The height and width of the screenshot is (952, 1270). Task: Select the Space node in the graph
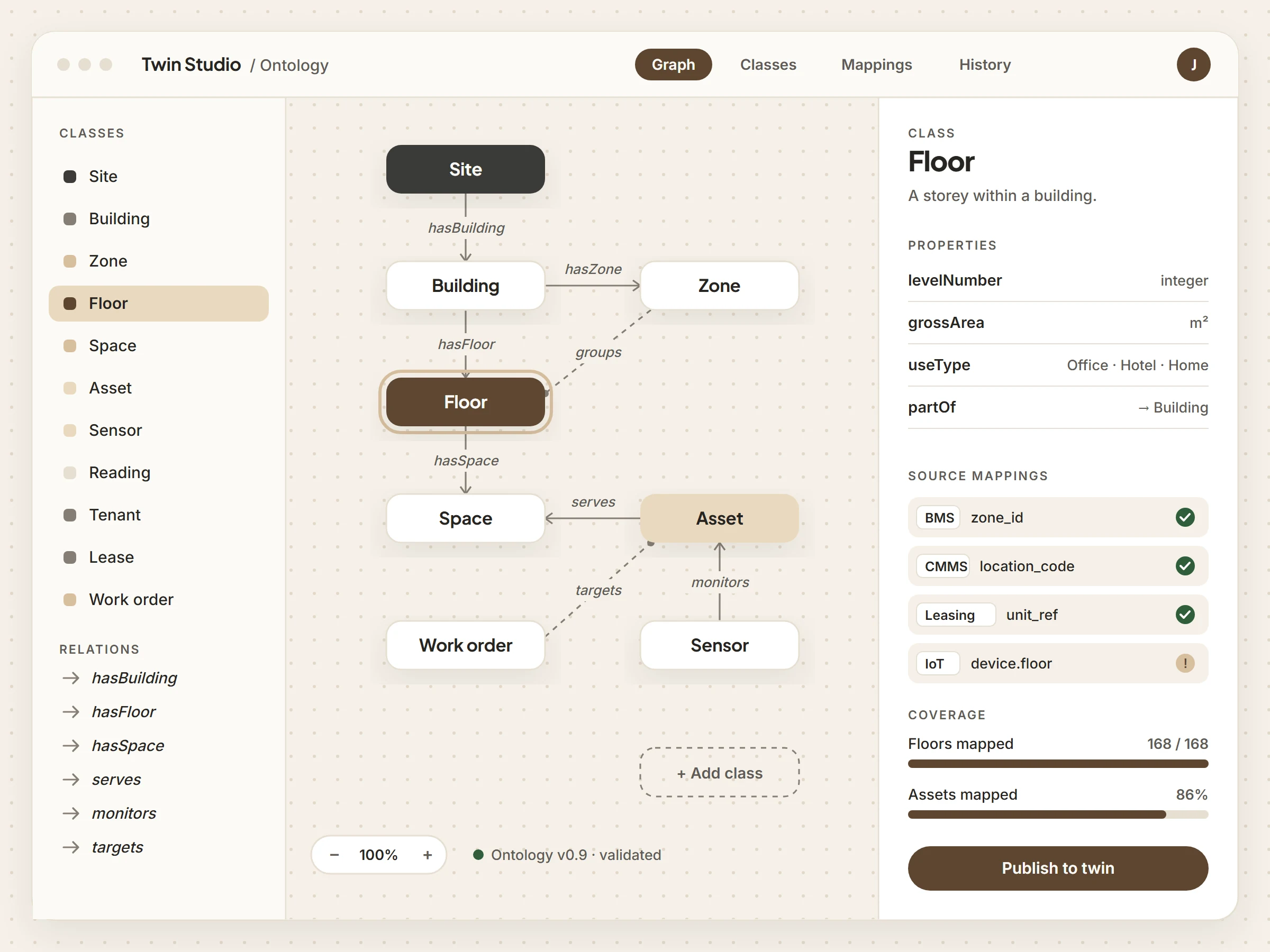[x=465, y=519]
